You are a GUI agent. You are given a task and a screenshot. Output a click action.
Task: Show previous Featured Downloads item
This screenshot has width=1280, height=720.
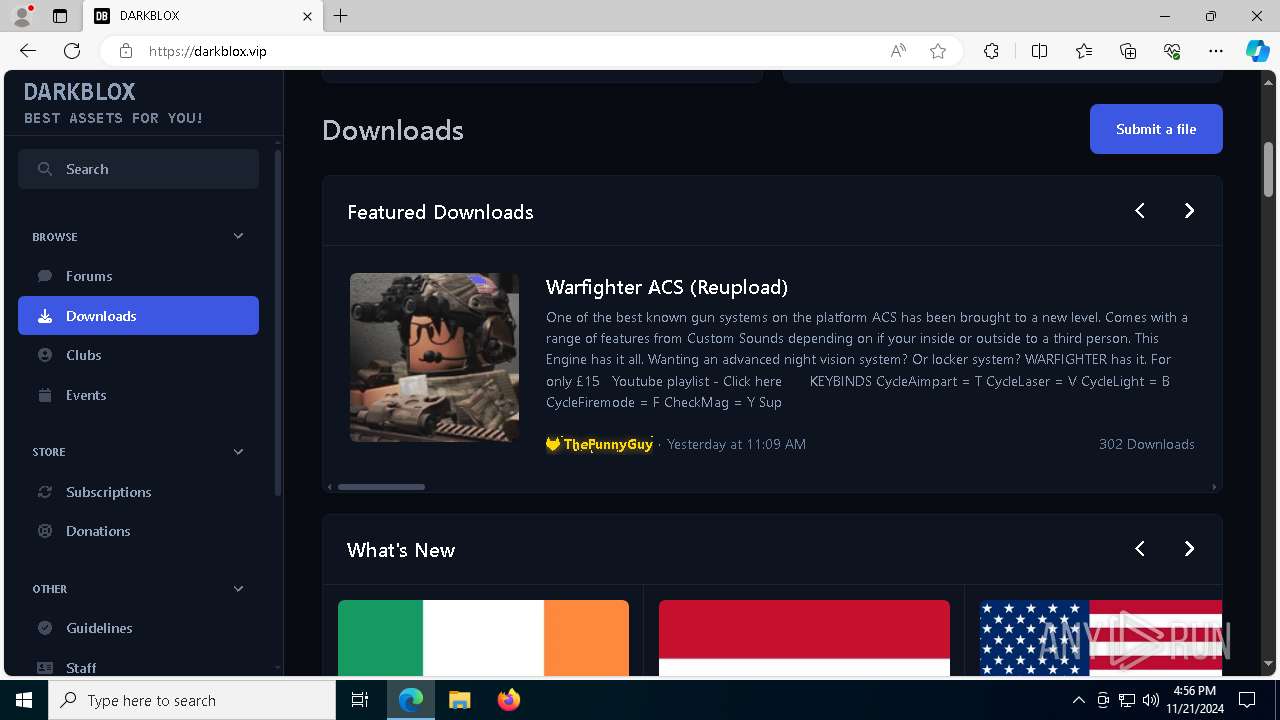tap(1140, 210)
